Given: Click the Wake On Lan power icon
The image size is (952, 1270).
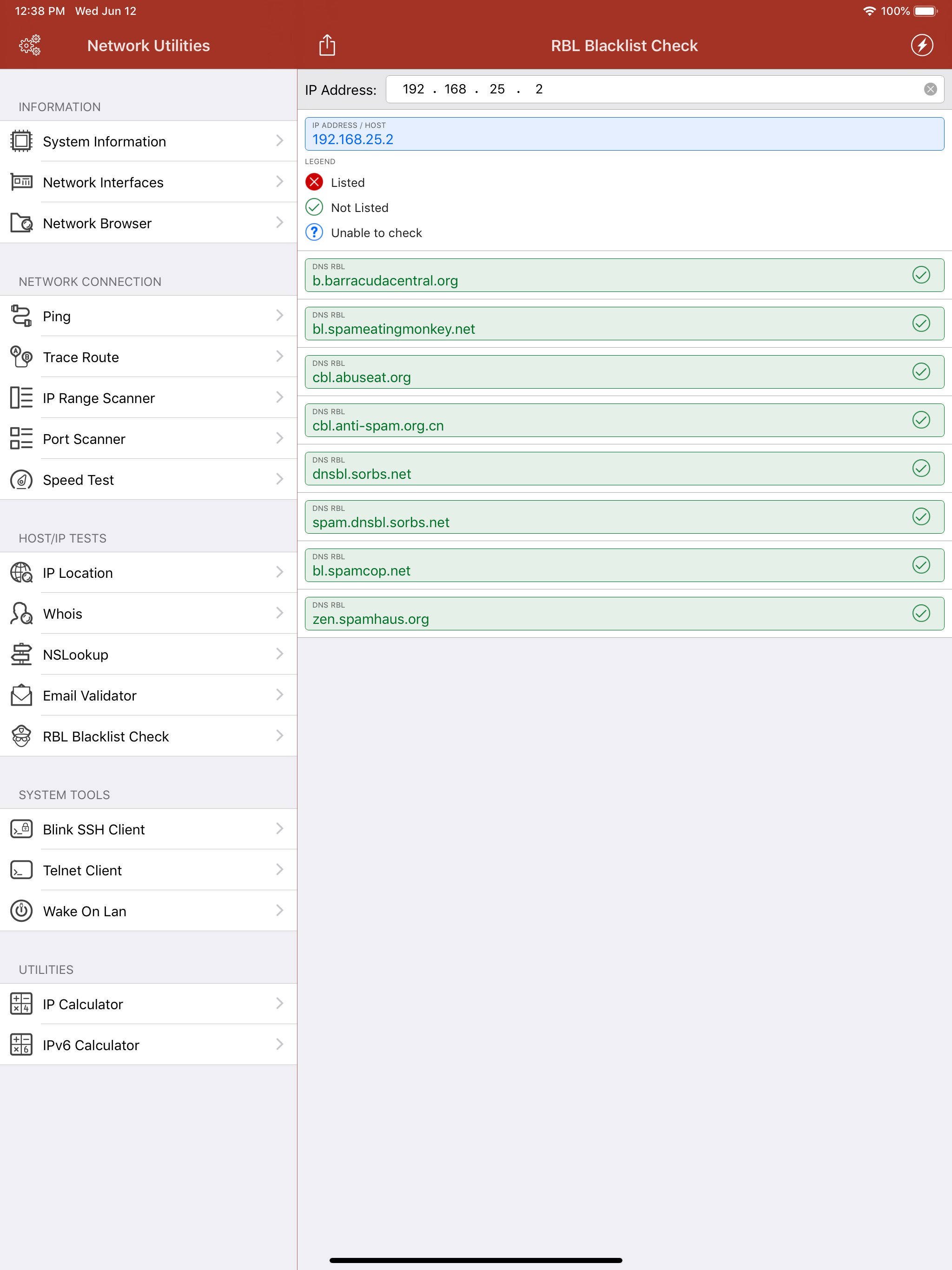Looking at the screenshot, I should (x=21, y=911).
